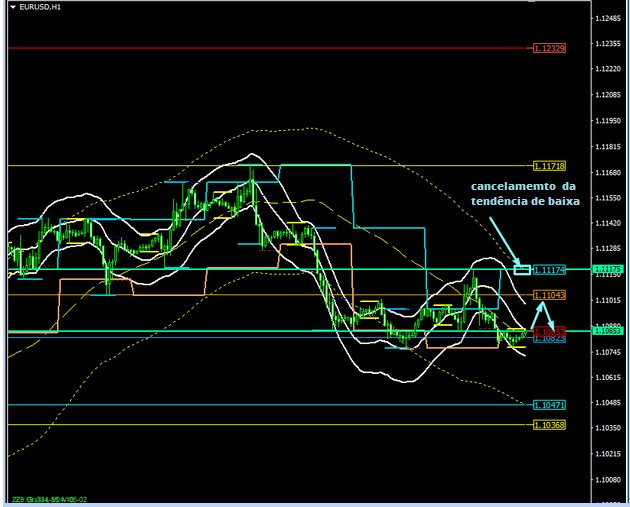Viewport: 630px width, 507px height.
Task: Click the upward arrow under the 1.11043 label
Action: [538, 311]
